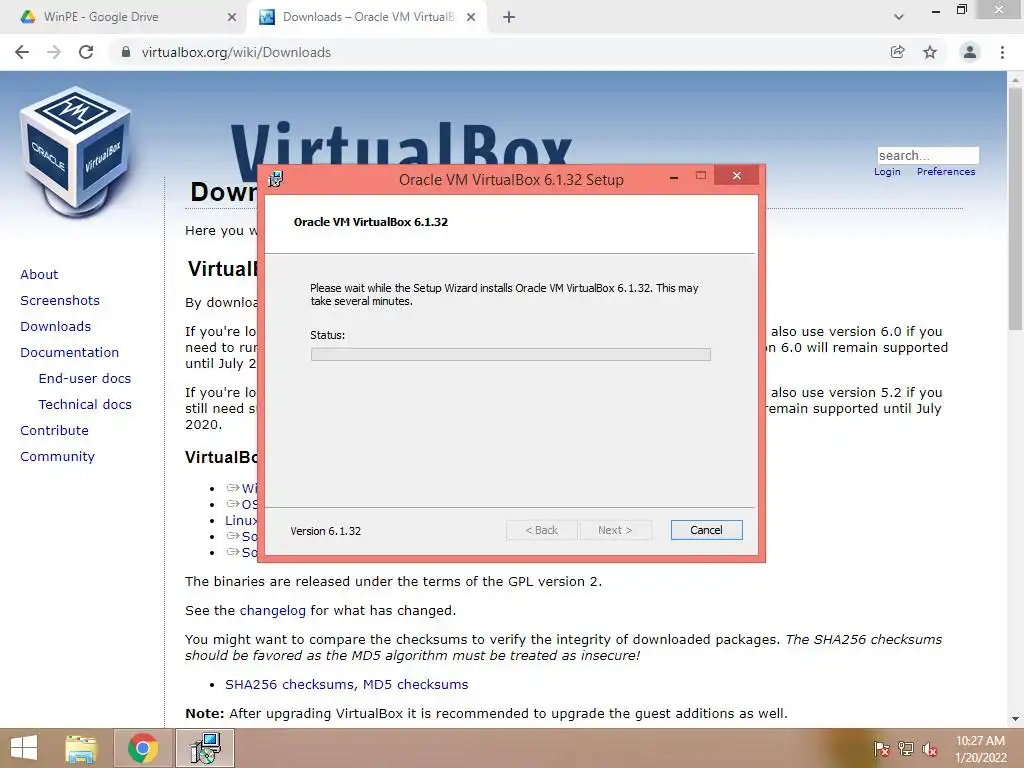
Task: Click the VirtualBox cube logo
Action: [76, 152]
